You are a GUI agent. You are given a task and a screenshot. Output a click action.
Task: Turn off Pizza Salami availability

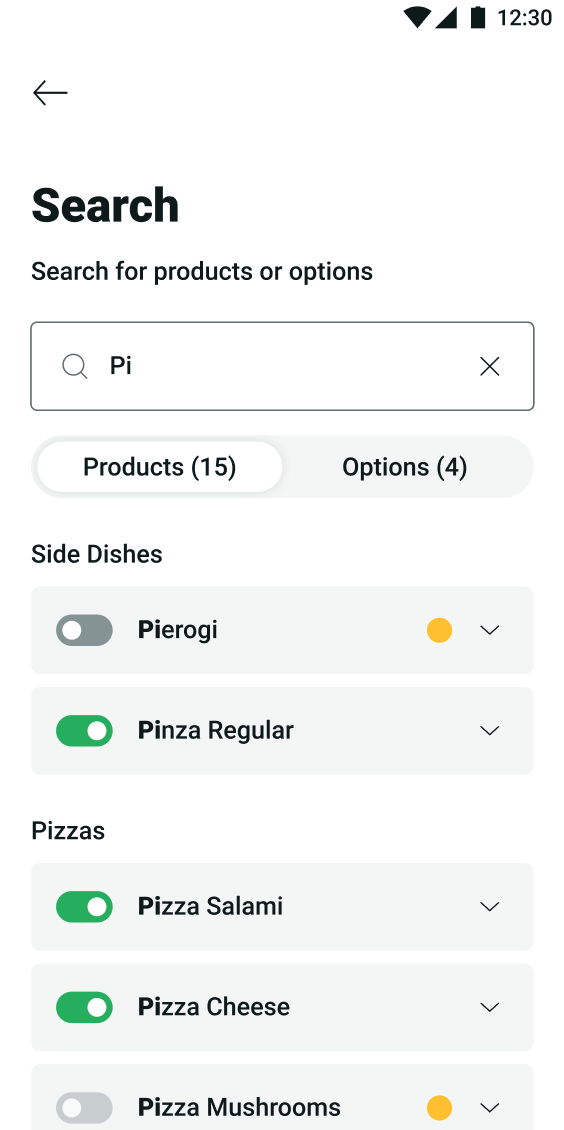click(84, 907)
